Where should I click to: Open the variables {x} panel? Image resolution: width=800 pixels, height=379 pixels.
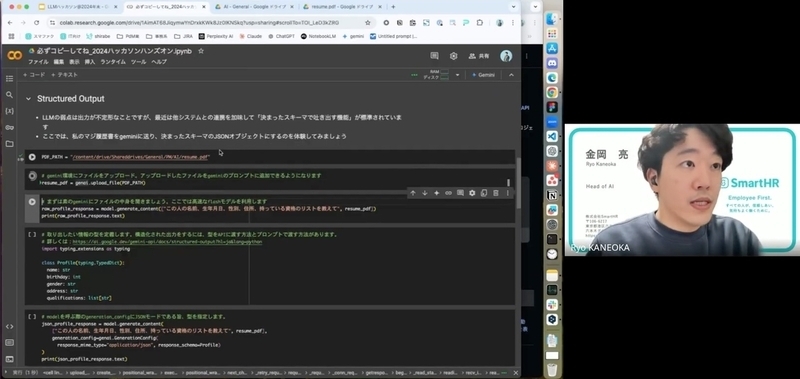[9, 111]
